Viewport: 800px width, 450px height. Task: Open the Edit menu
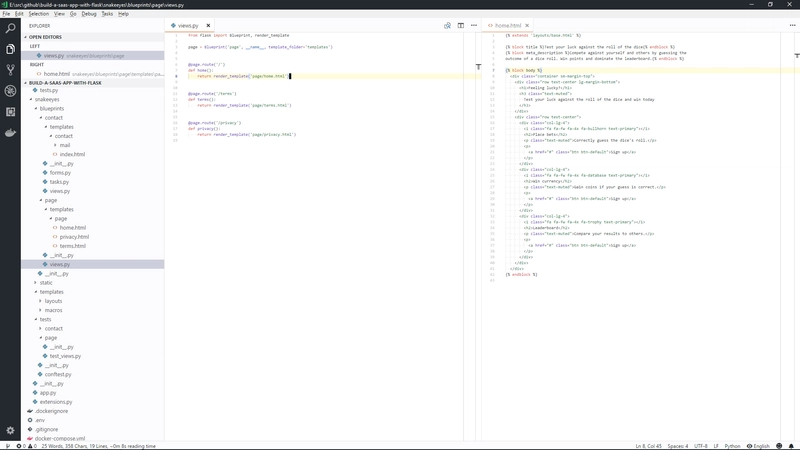(x=19, y=14)
